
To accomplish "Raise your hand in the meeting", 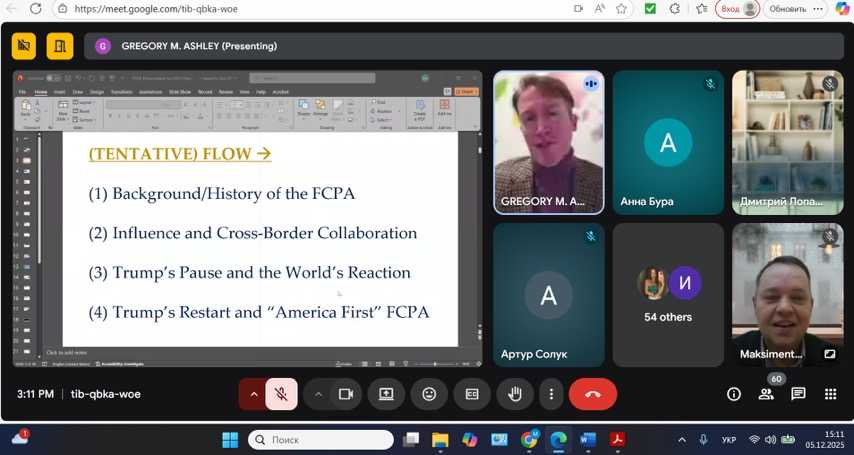I will point(515,394).
